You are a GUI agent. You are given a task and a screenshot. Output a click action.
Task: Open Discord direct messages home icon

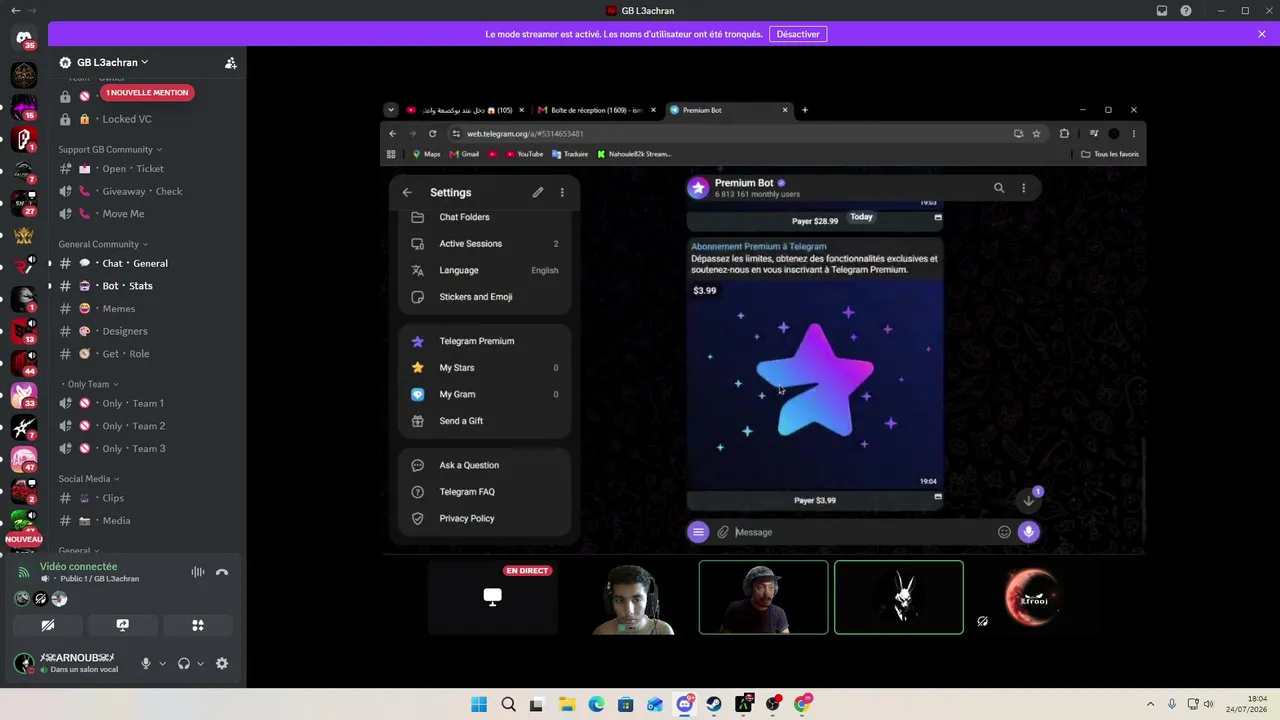point(24,37)
